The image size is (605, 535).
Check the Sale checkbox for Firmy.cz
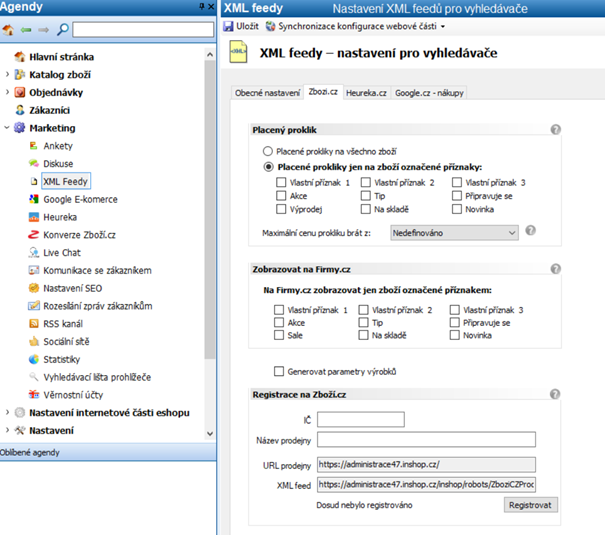point(280,336)
